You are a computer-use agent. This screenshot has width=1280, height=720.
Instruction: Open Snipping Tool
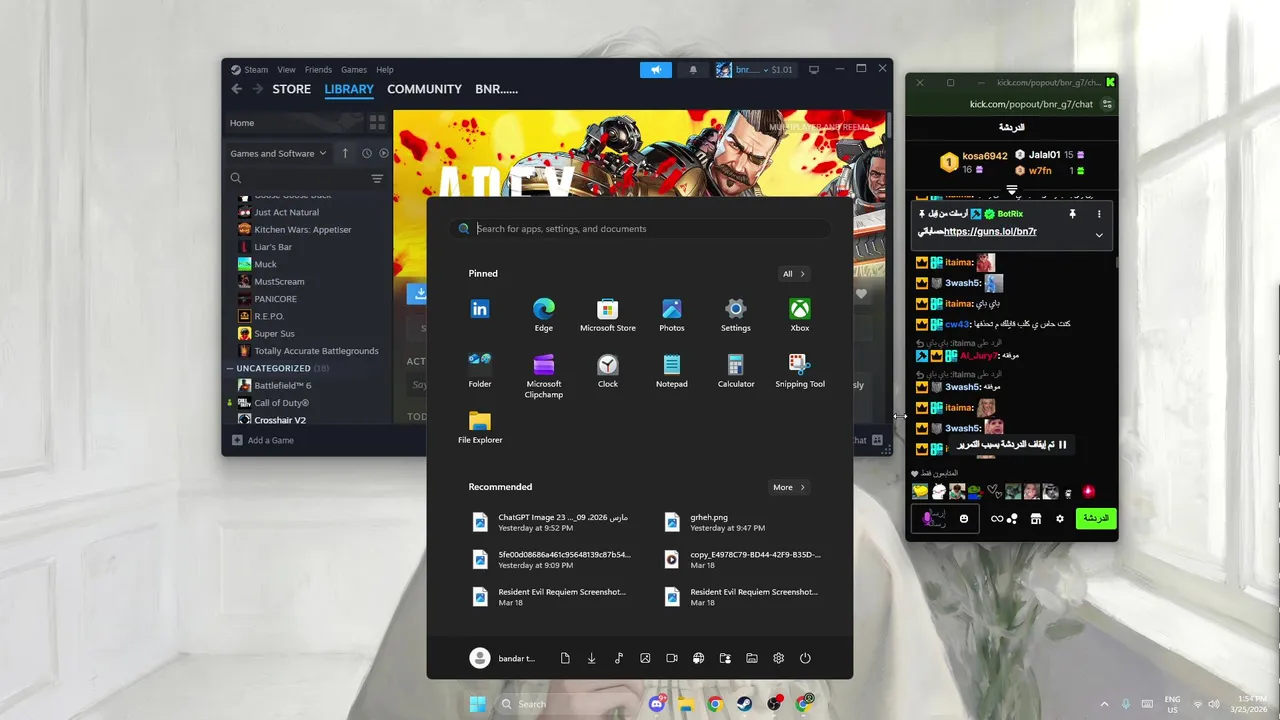[x=800, y=371]
